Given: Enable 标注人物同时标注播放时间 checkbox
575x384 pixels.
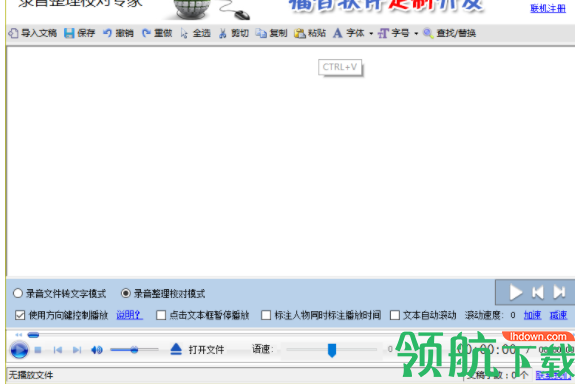Looking at the screenshot, I should 266,315.
